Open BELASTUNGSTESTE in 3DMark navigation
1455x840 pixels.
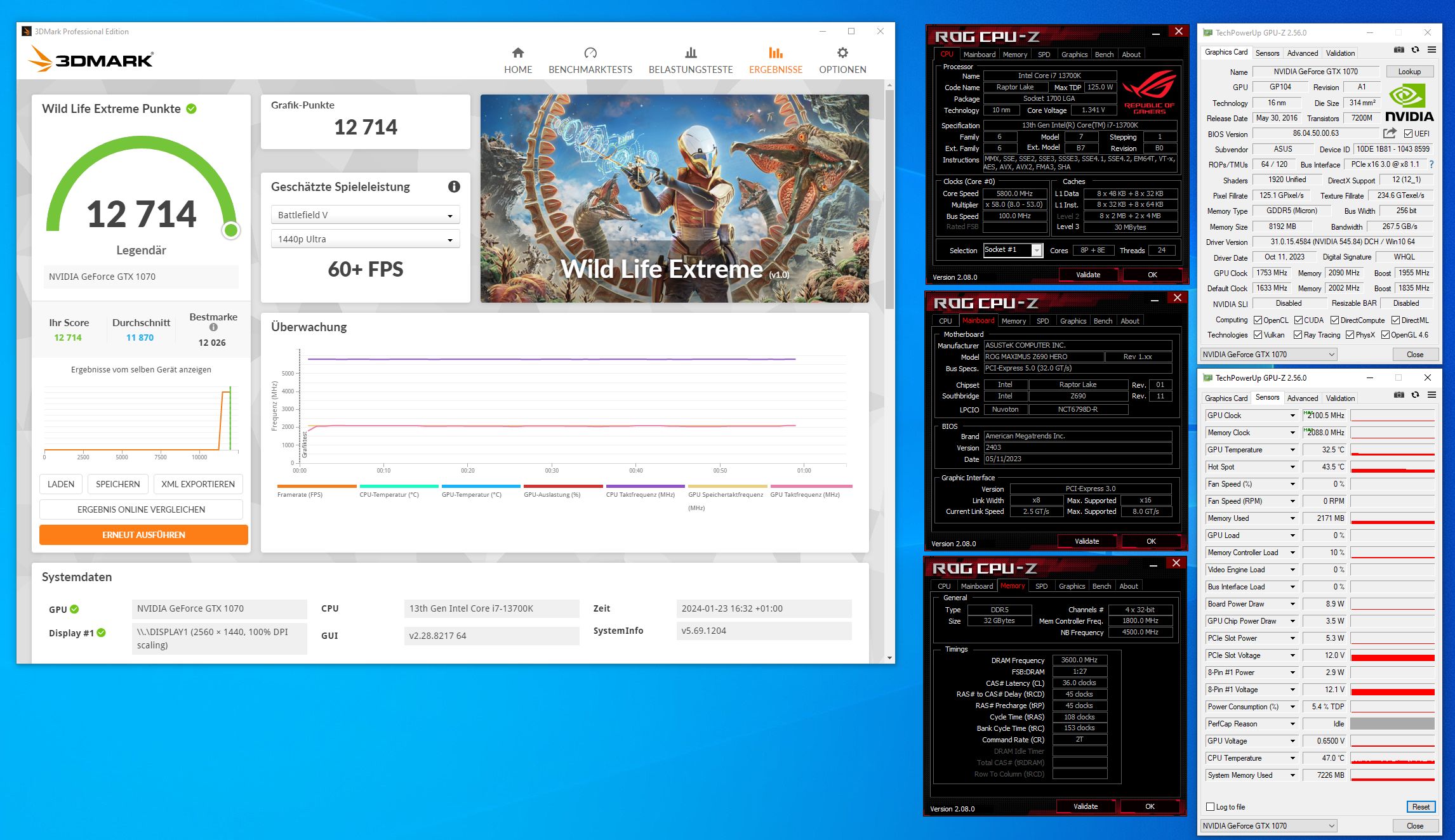point(691,60)
